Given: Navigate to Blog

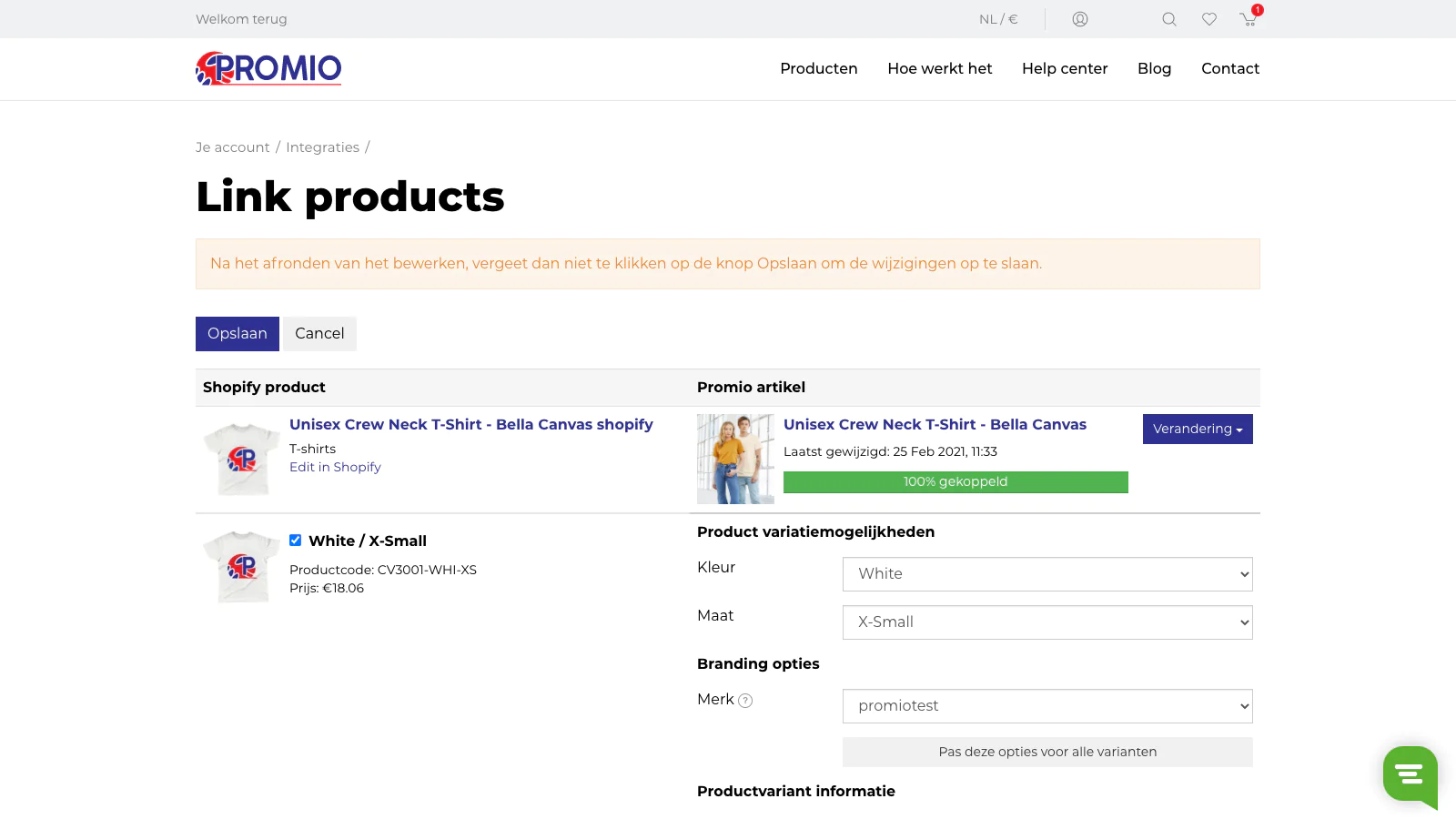Looking at the screenshot, I should tap(1155, 68).
